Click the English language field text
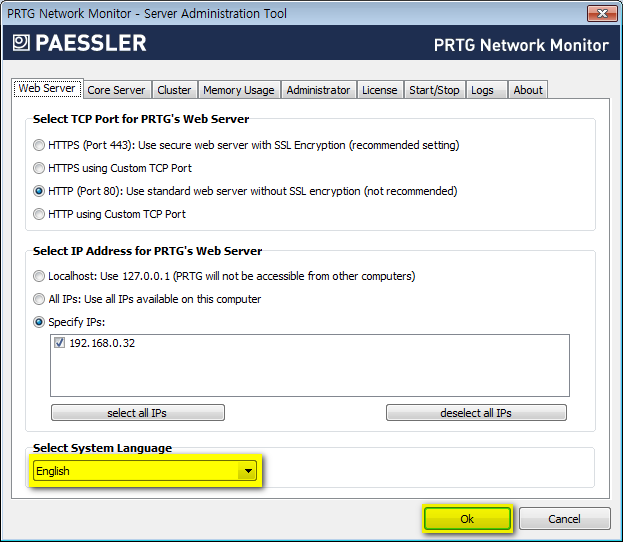The width and height of the screenshot is (623, 542). (53, 471)
